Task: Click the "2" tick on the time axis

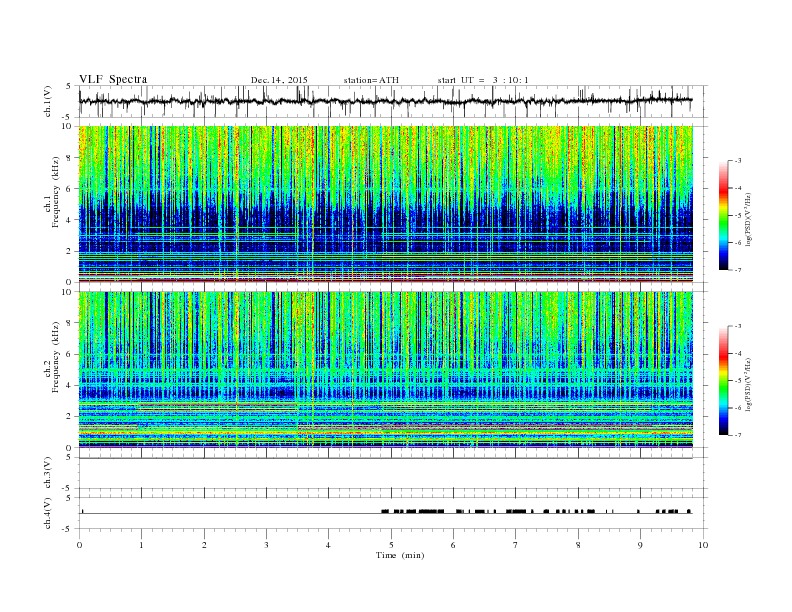Action: (x=204, y=545)
